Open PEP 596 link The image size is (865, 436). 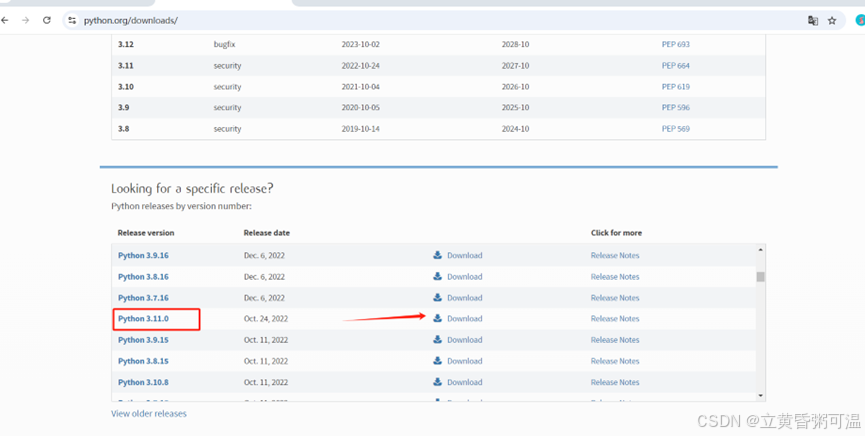coord(676,108)
